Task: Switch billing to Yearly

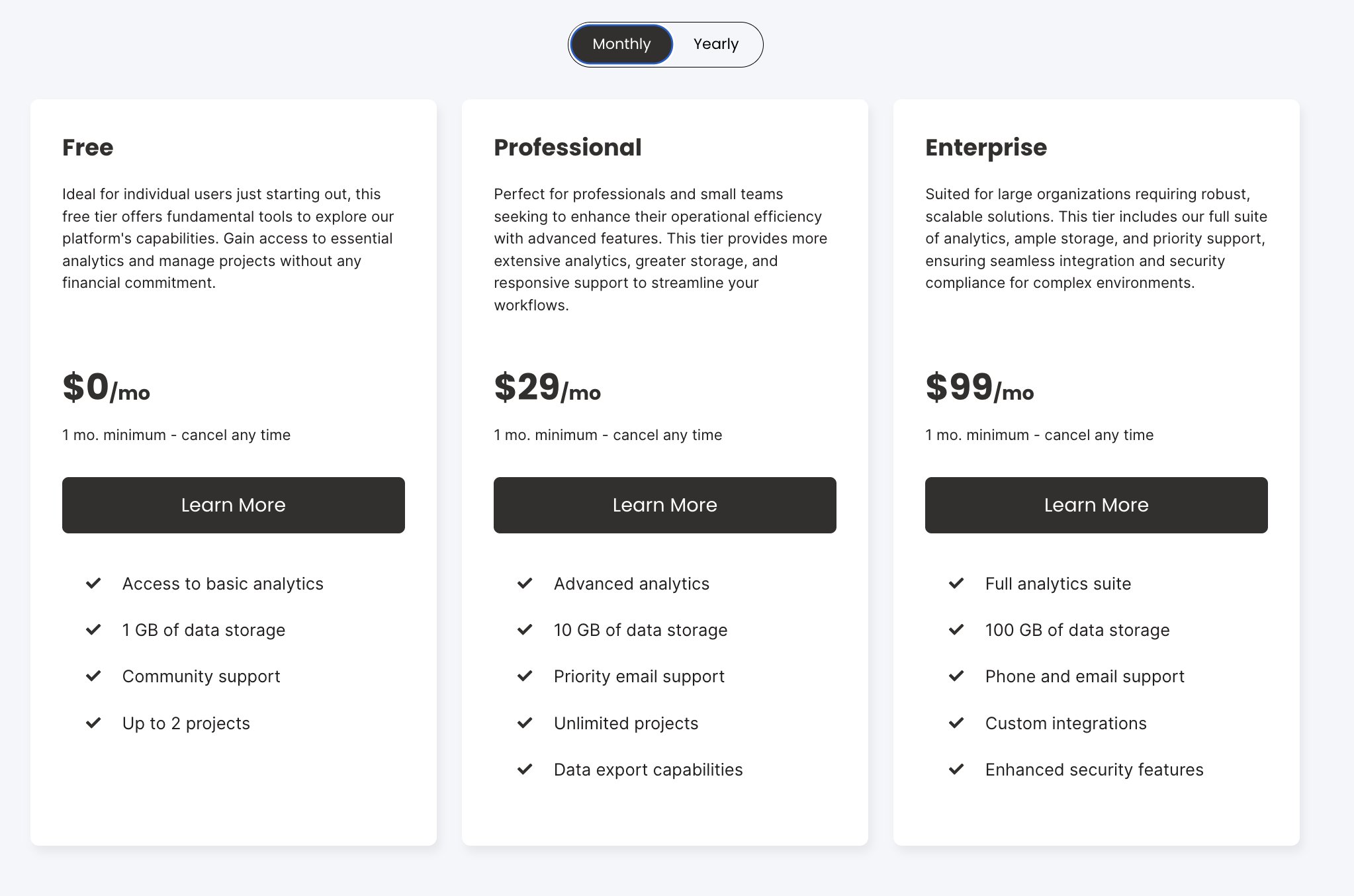Action: 715,44
